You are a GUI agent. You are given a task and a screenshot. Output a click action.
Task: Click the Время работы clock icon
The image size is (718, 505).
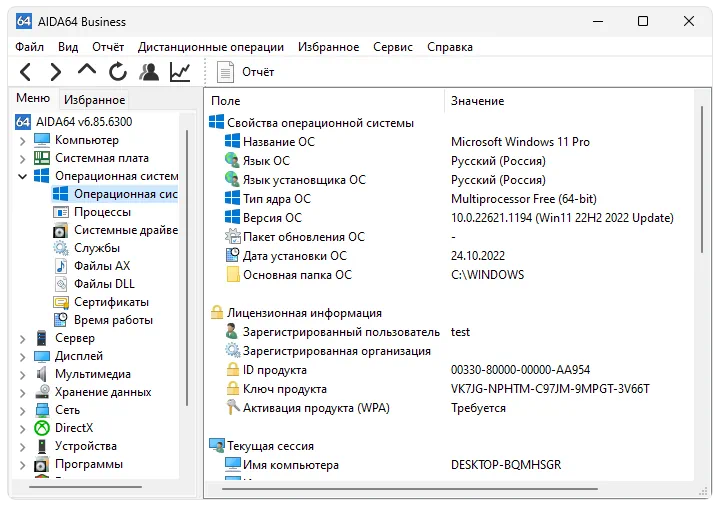tap(60, 320)
